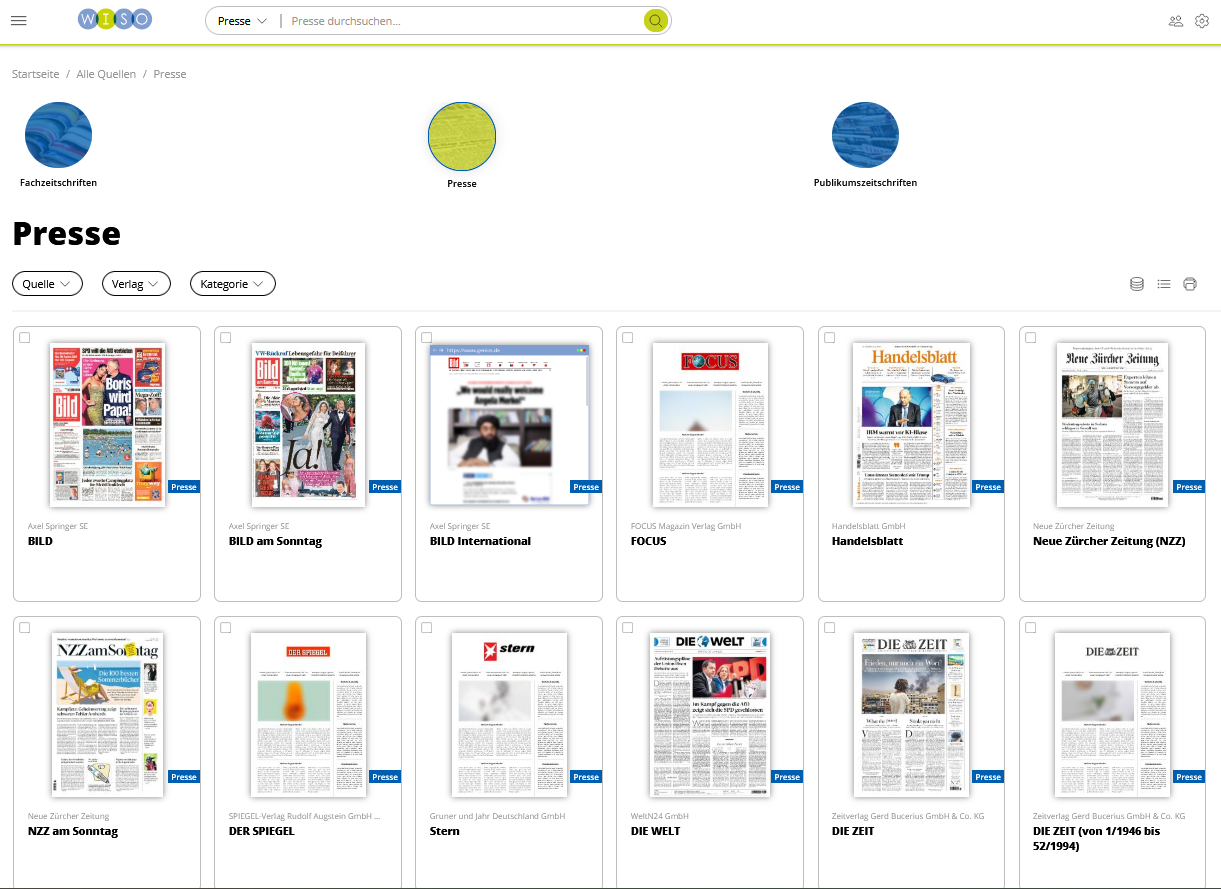This screenshot has height=889, width=1221.
Task: Expand the Kategorie filter dropdown
Action: pyautogui.click(x=233, y=284)
